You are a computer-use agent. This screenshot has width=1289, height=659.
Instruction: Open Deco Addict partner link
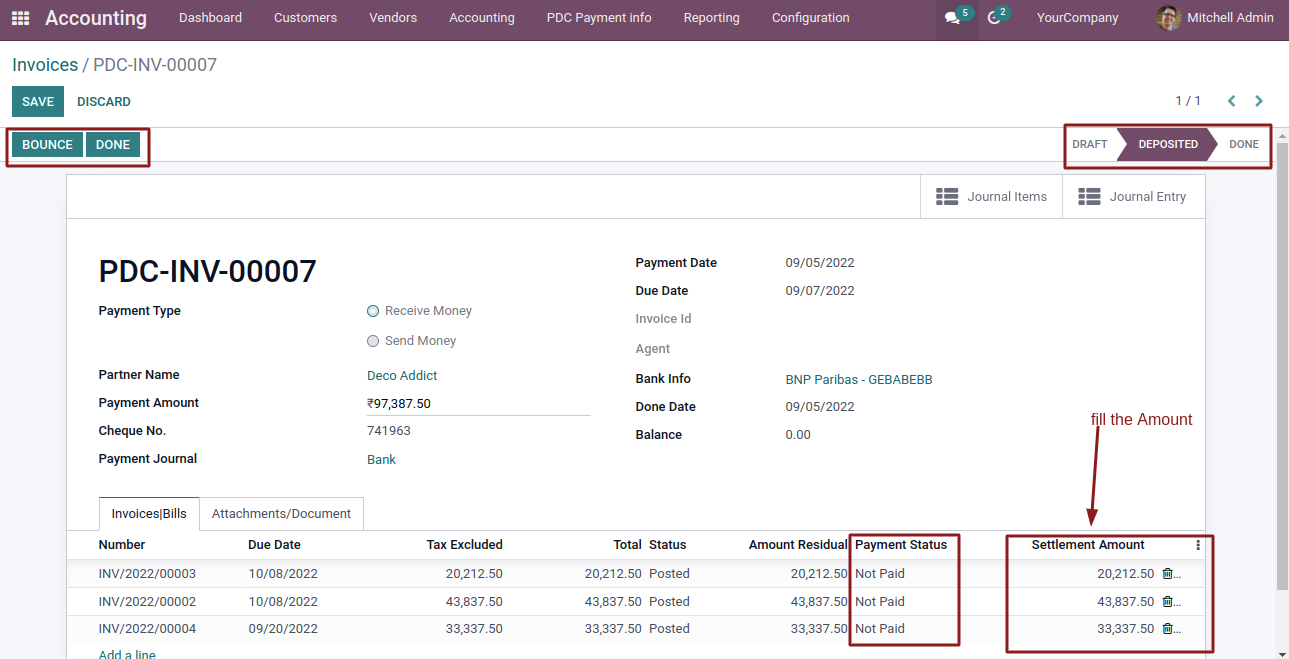coord(402,376)
